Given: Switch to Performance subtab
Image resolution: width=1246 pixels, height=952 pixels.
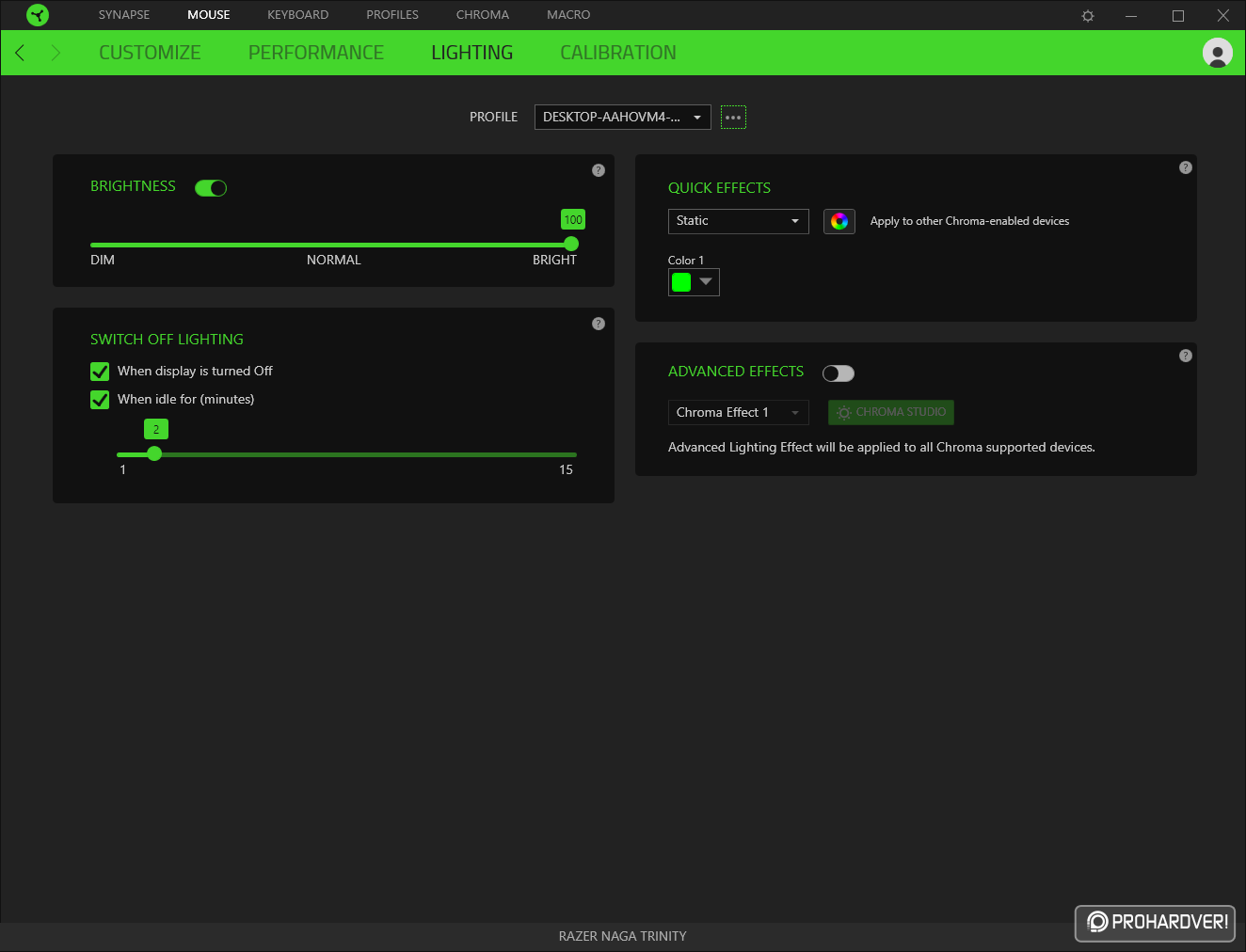Looking at the screenshot, I should (x=316, y=53).
